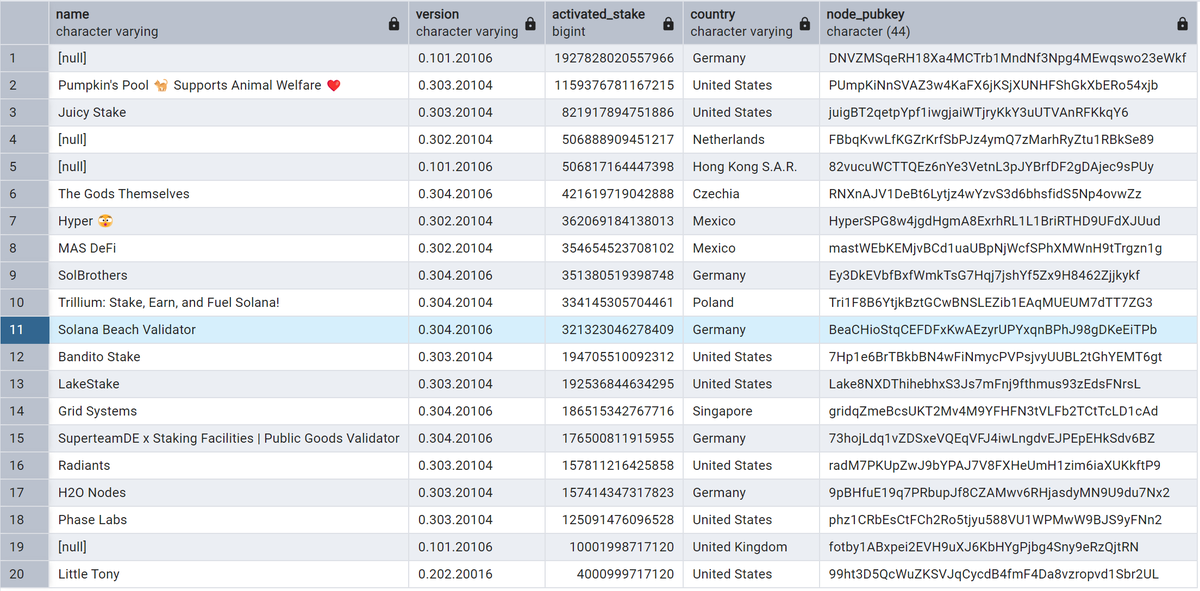
Task: Click the "LakeStake" cell
Action: pyautogui.click(x=228, y=384)
